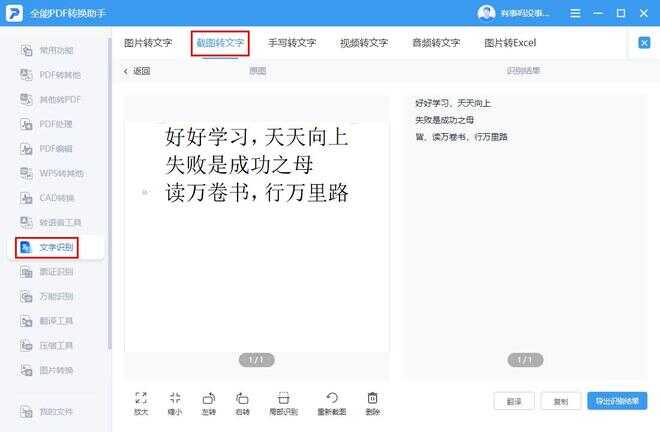The image size is (660, 432).
Task: Click the 复制 copy button
Action: [561, 401]
